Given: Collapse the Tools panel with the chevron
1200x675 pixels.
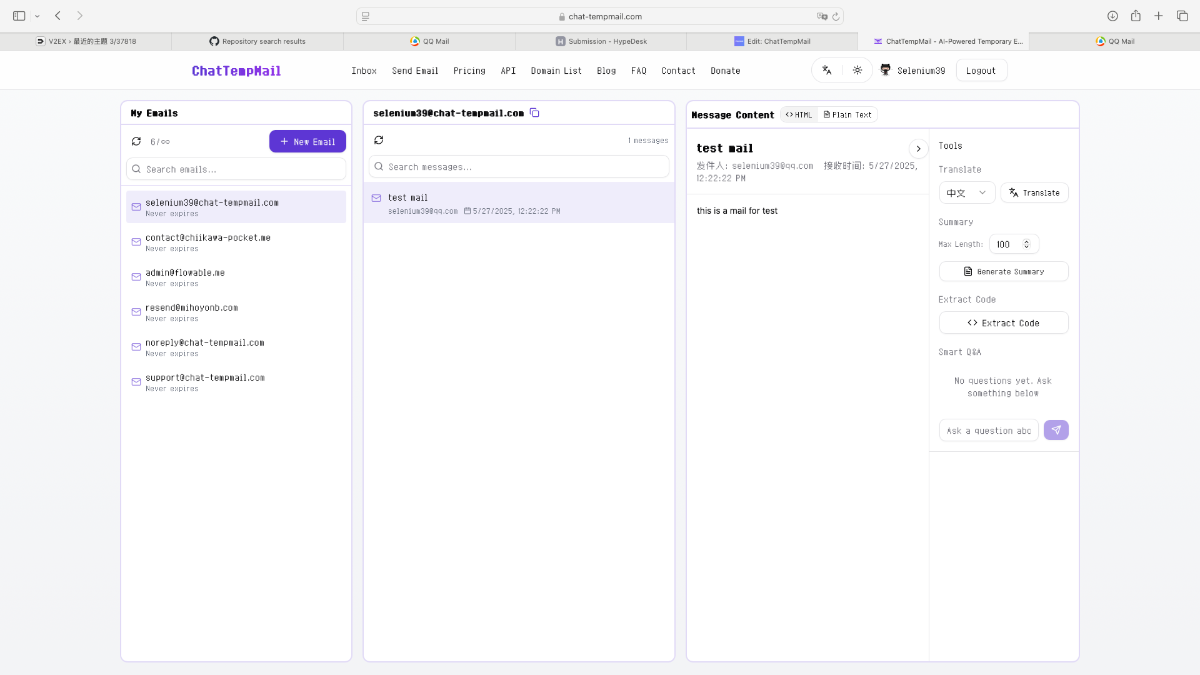Looking at the screenshot, I should (x=918, y=149).
